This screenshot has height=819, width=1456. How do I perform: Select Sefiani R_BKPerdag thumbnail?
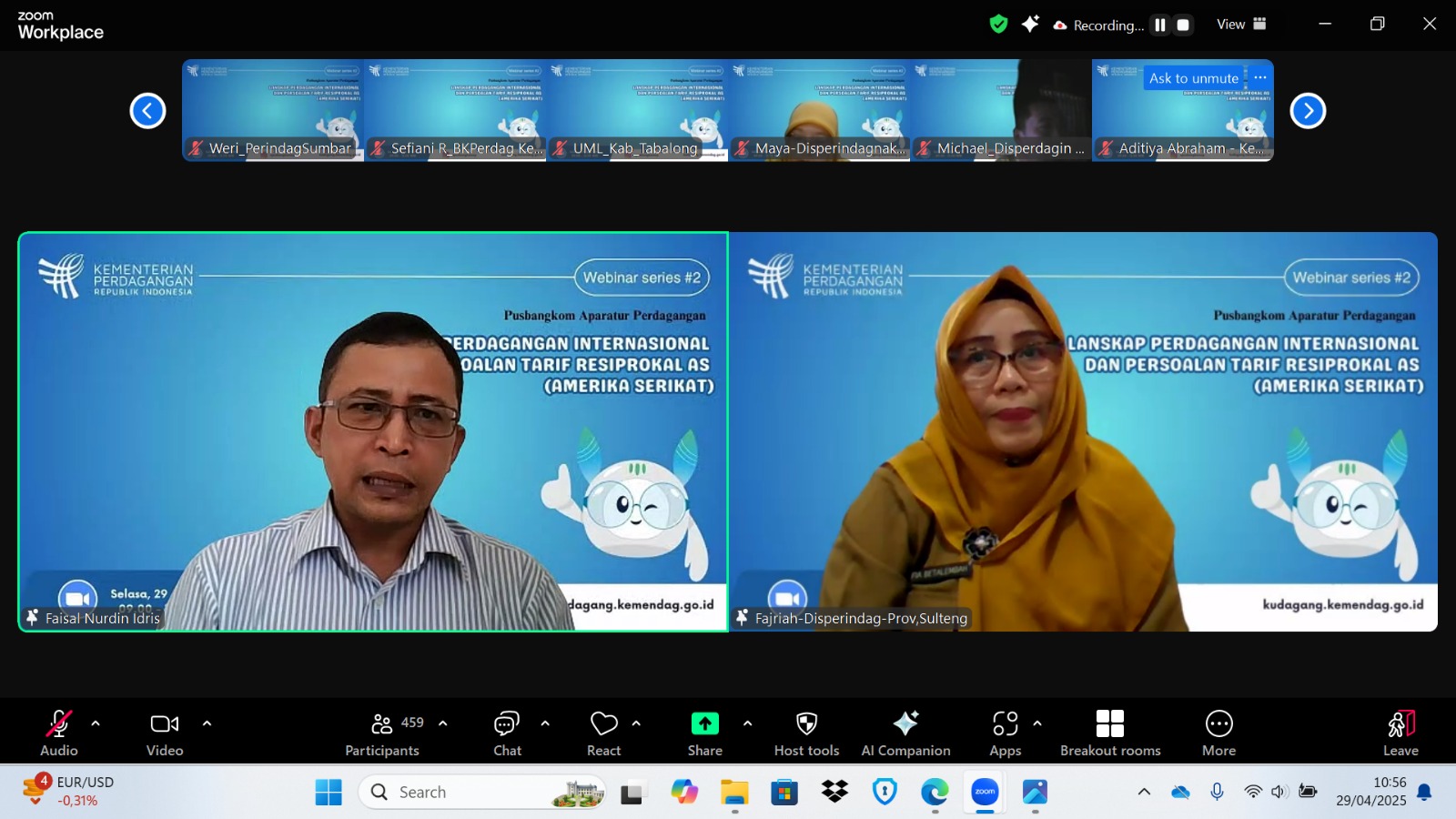[455, 110]
